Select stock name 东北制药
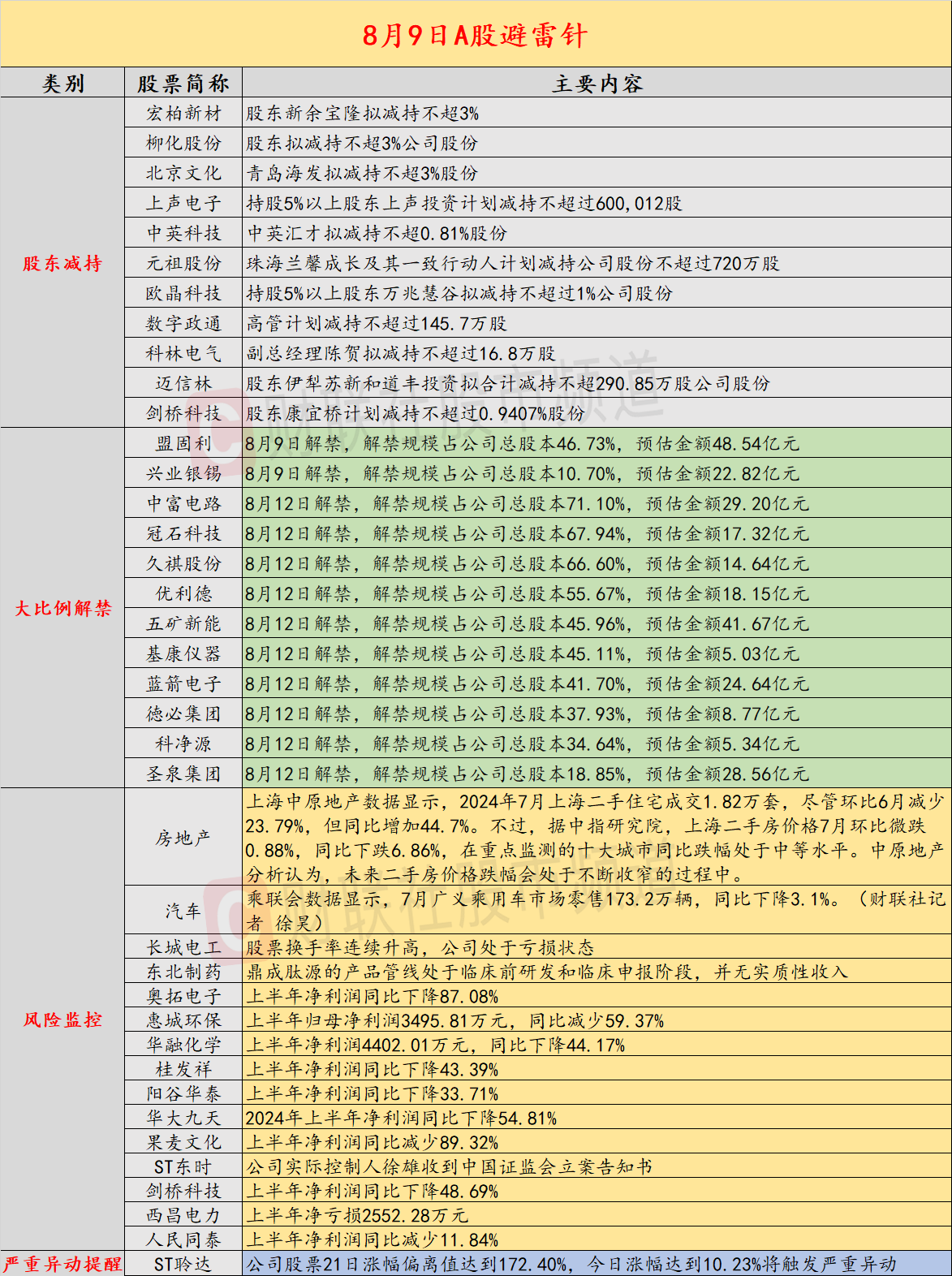Screen dimensions: 952x1276 [183, 972]
